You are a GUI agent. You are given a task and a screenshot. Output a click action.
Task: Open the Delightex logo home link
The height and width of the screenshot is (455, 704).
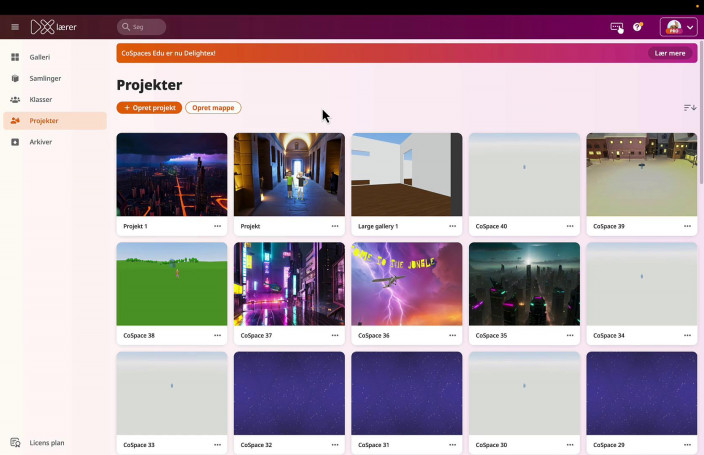pyautogui.click(x=54, y=27)
